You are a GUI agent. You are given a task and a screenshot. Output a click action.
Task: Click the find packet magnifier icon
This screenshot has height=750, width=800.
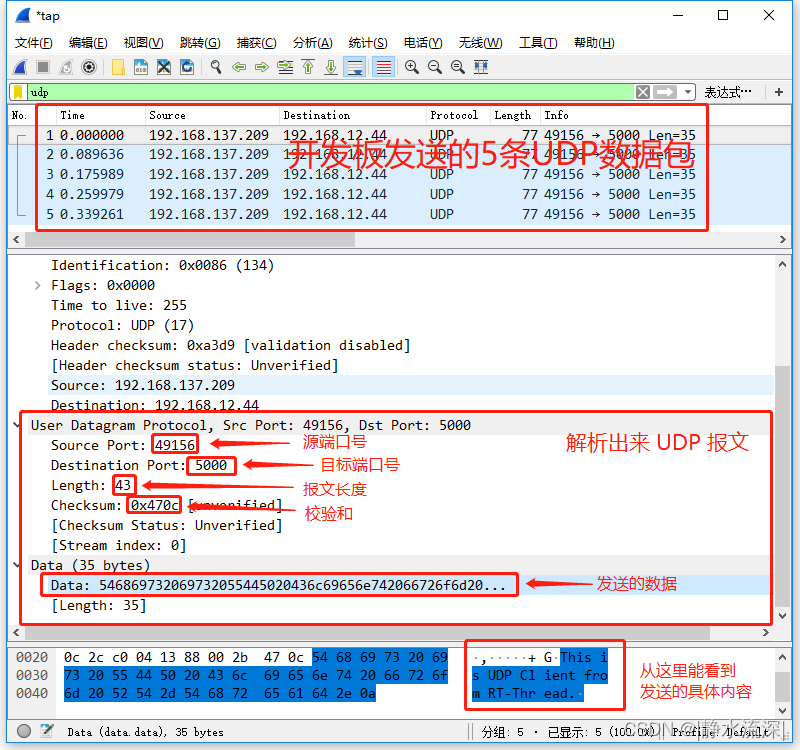pyautogui.click(x=215, y=67)
